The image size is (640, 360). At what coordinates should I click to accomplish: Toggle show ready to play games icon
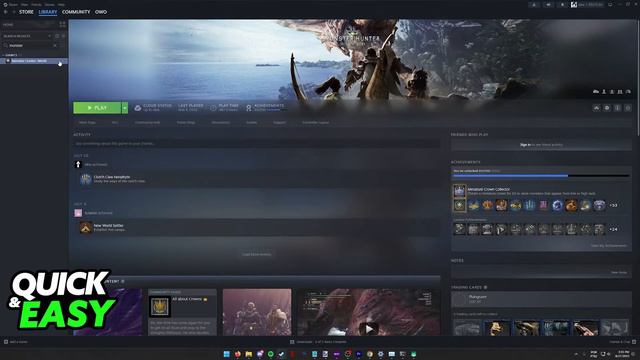(x=63, y=36)
